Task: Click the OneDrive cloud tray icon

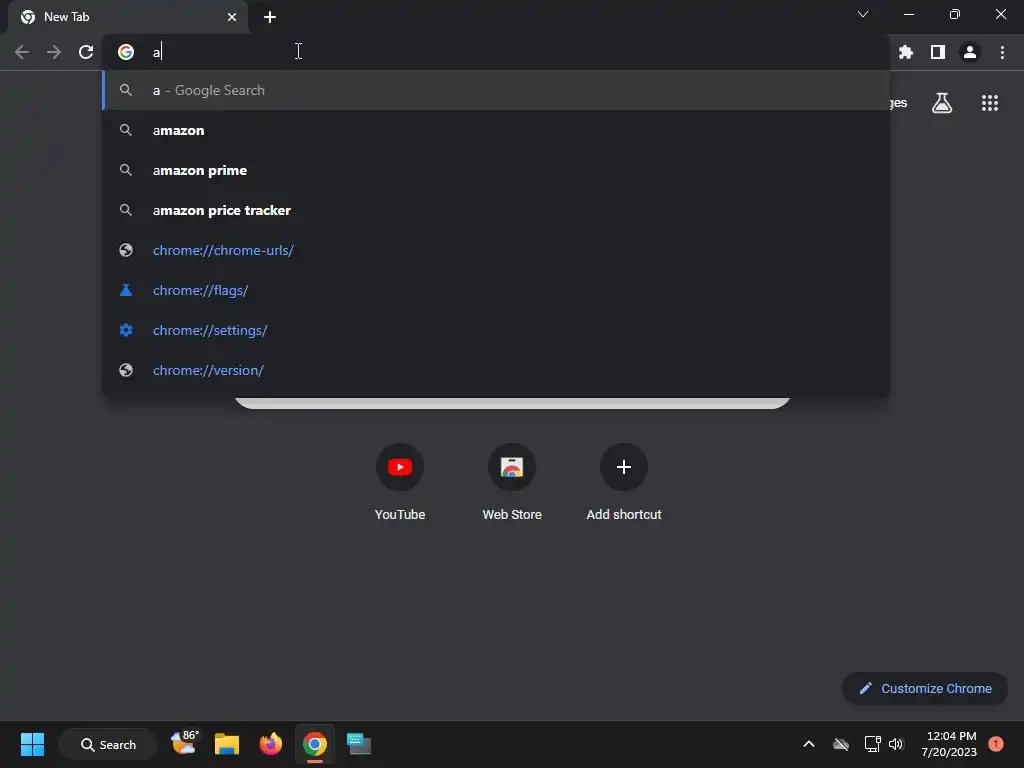Action: tap(840, 744)
